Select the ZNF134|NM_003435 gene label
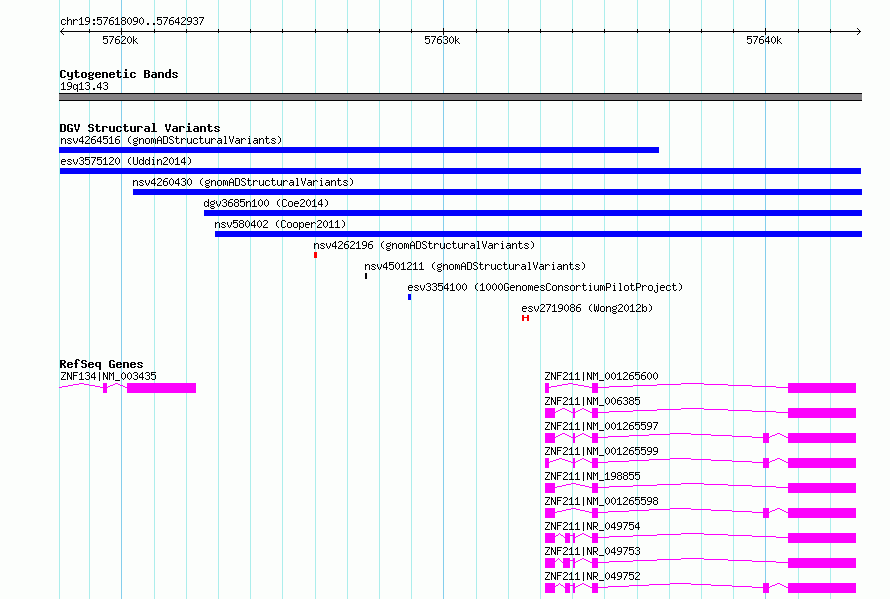 pyautogui.click(x=108, y=376)
